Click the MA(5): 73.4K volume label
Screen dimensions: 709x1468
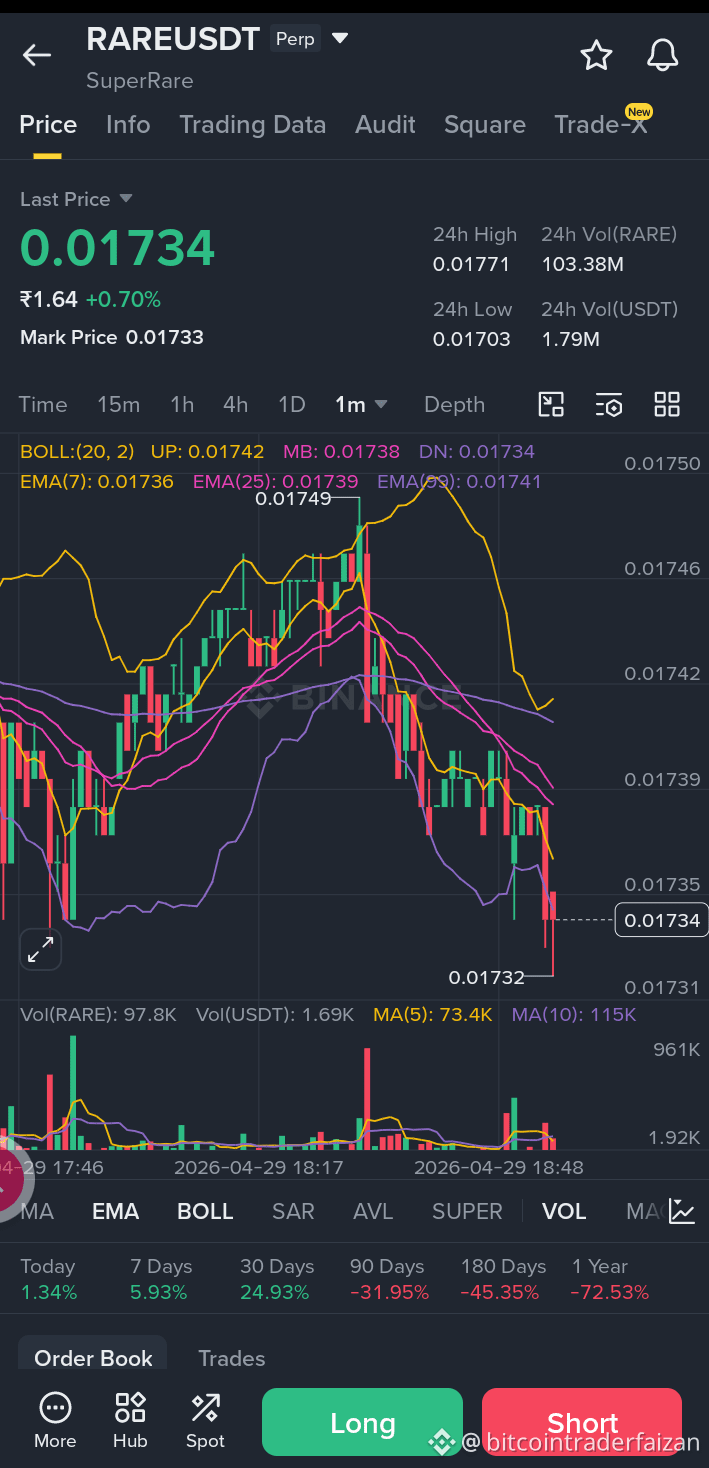pyautogui.click(x=433, y=1015)
